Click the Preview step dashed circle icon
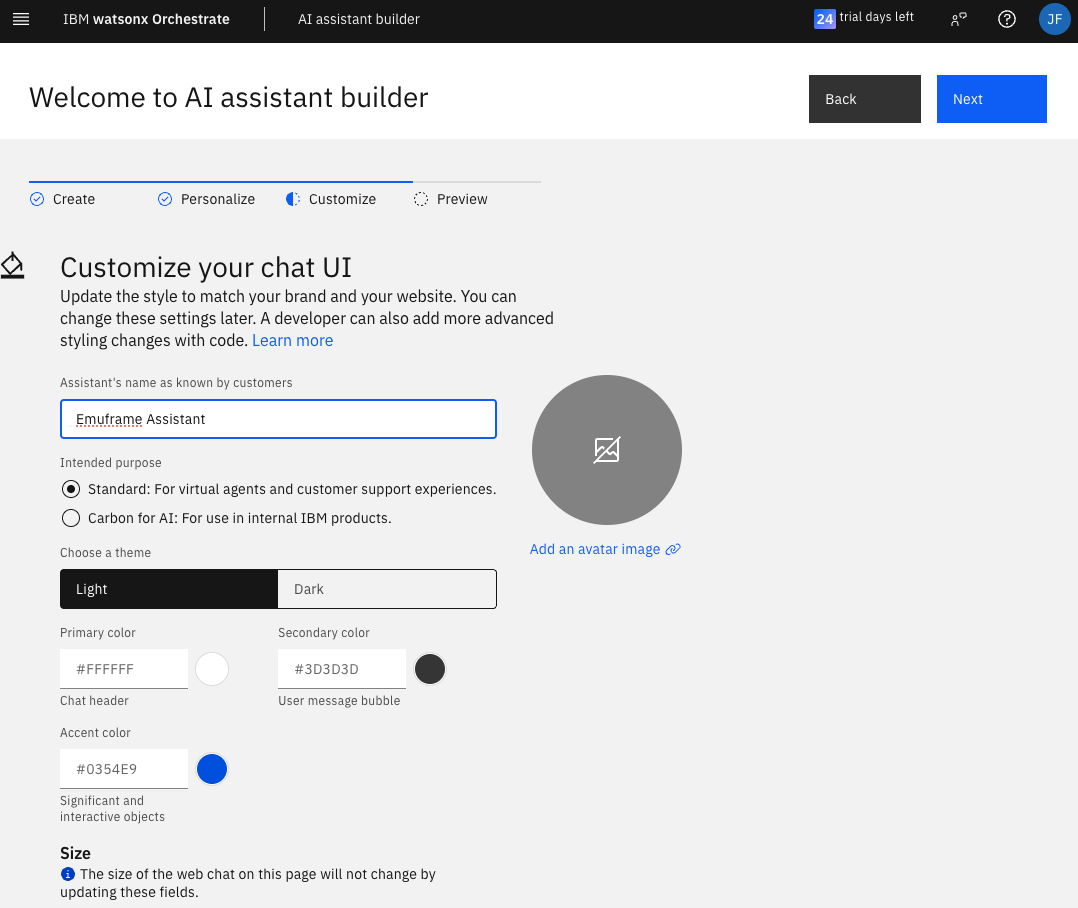The image size is (1078, 908). 421,199
